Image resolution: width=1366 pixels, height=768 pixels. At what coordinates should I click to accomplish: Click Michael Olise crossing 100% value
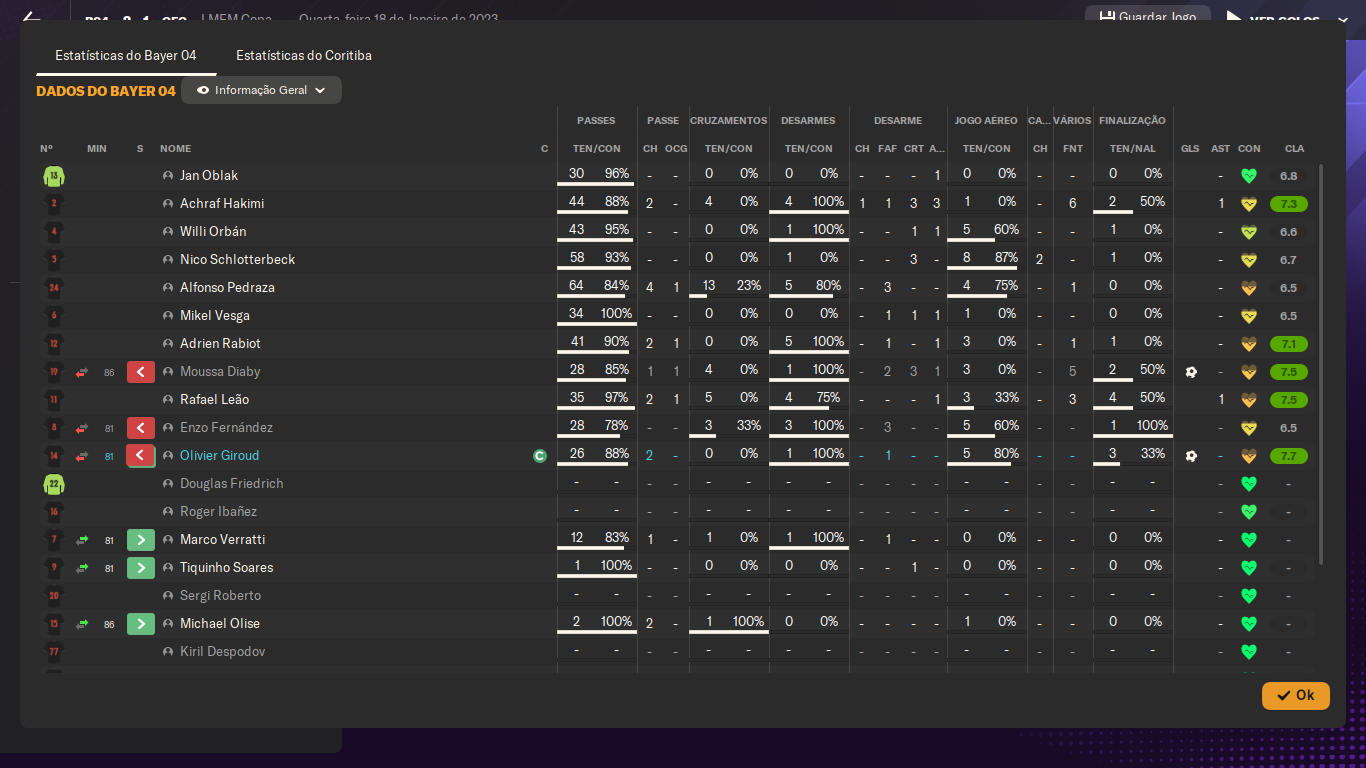[x=748, y=621]
